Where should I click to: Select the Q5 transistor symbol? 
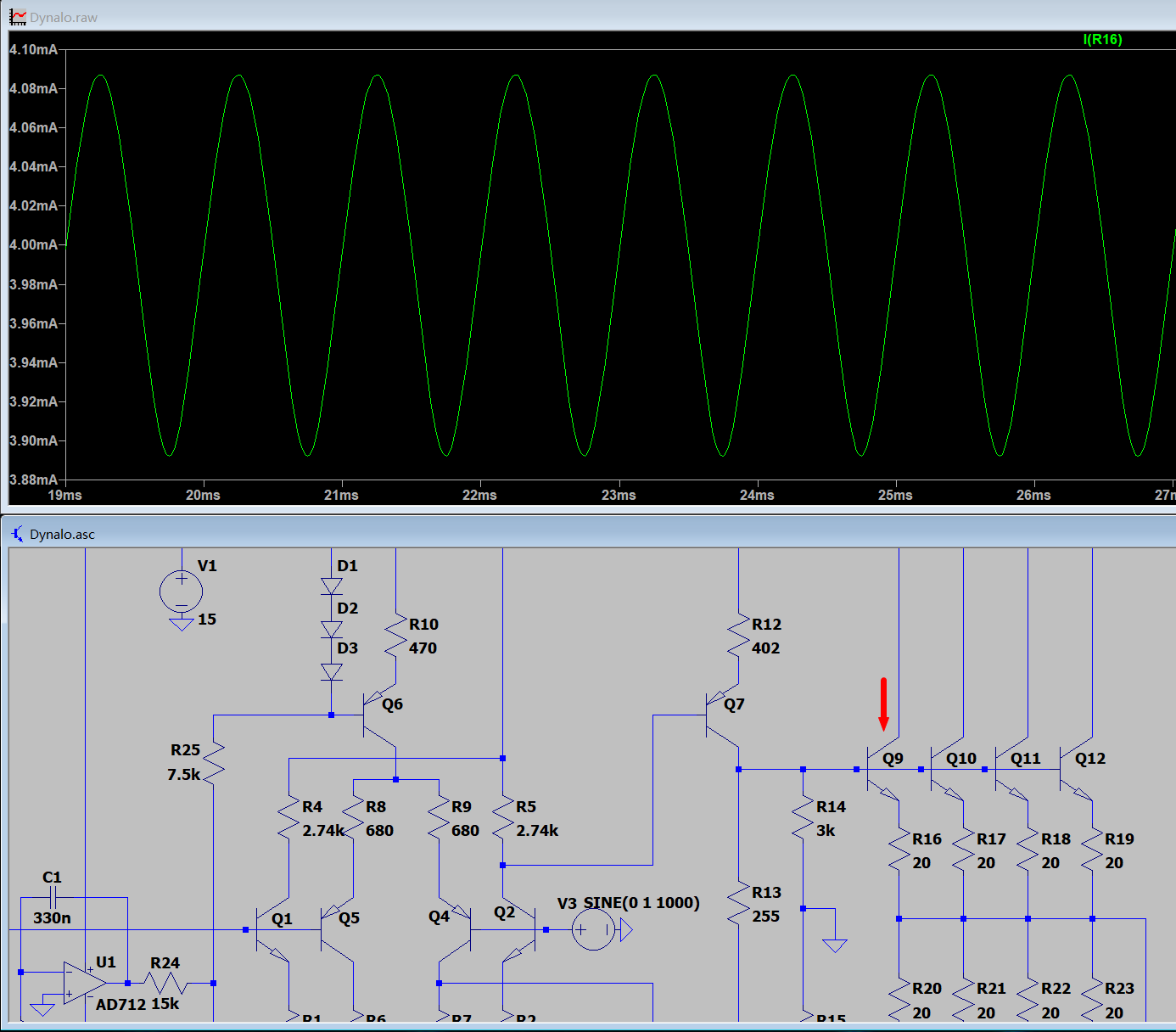(x=338, y=929)
